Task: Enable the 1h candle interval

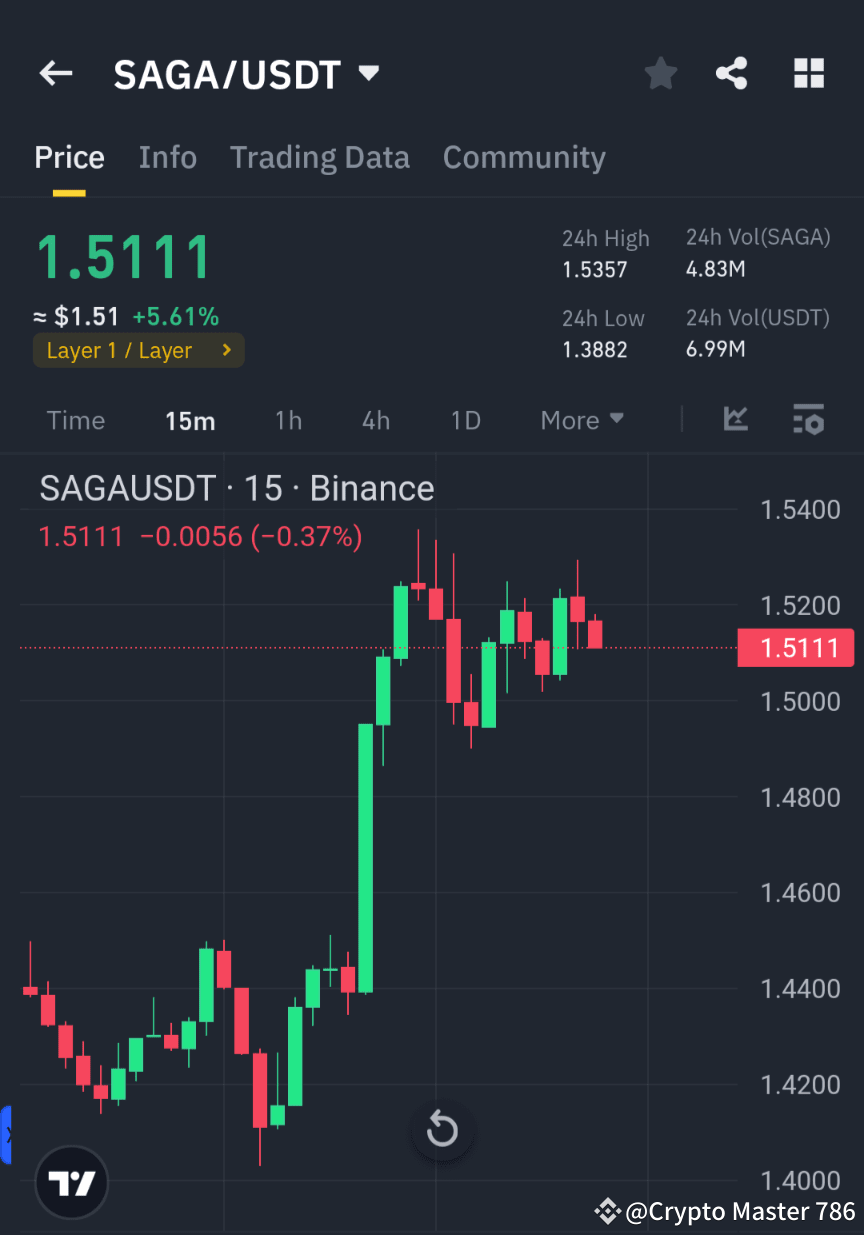Action: [288, 420]
